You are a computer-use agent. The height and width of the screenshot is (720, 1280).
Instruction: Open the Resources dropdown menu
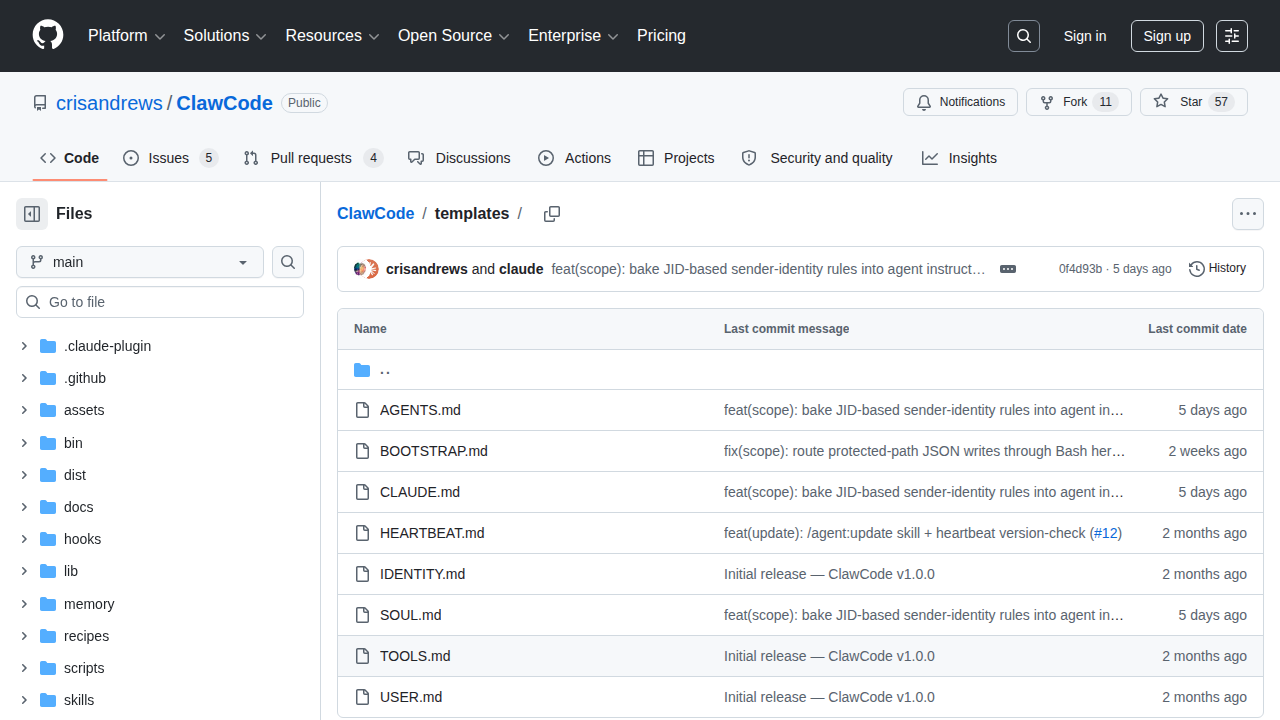click(332, 36)
